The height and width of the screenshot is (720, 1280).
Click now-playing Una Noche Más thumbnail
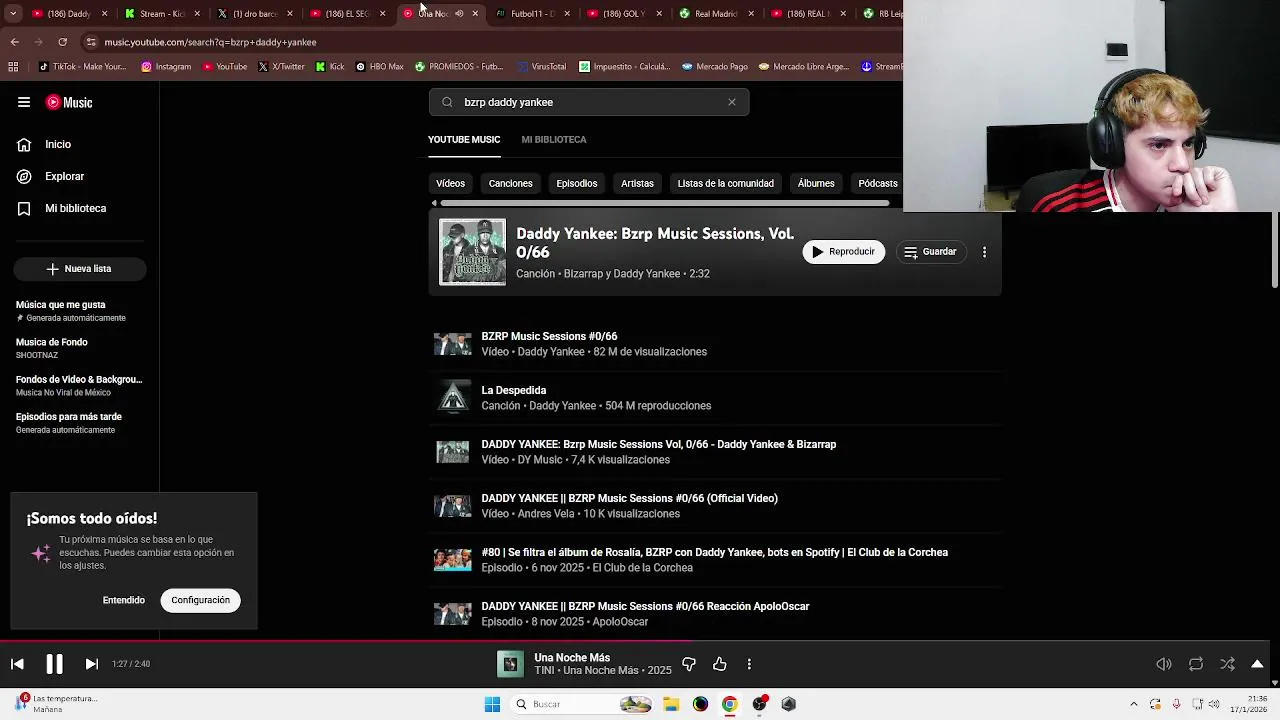(510, 664)
